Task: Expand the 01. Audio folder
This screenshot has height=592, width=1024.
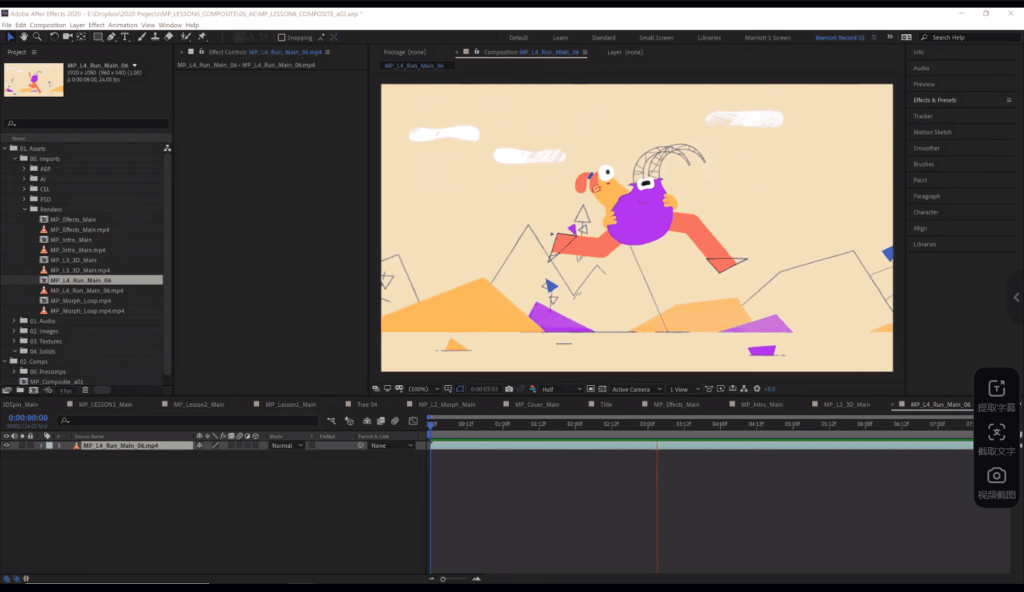Action: [14, 321]
